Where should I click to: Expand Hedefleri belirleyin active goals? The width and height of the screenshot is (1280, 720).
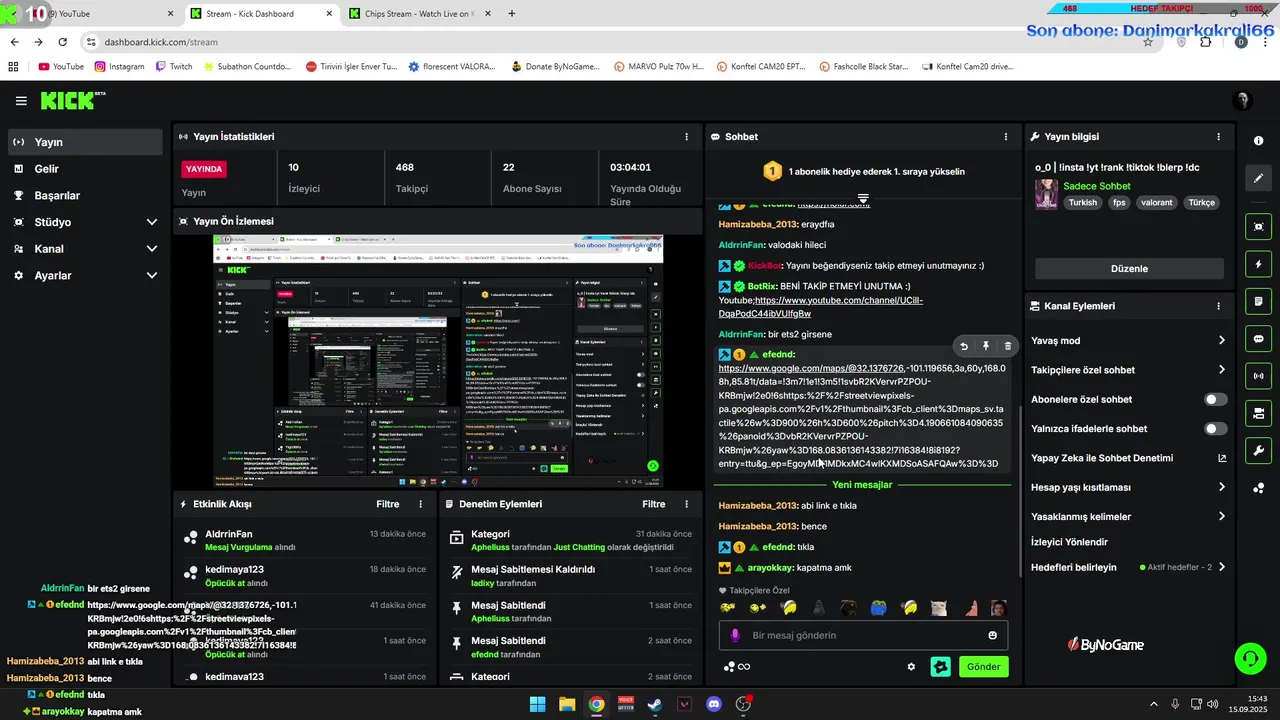click(x=1128, y=567)
